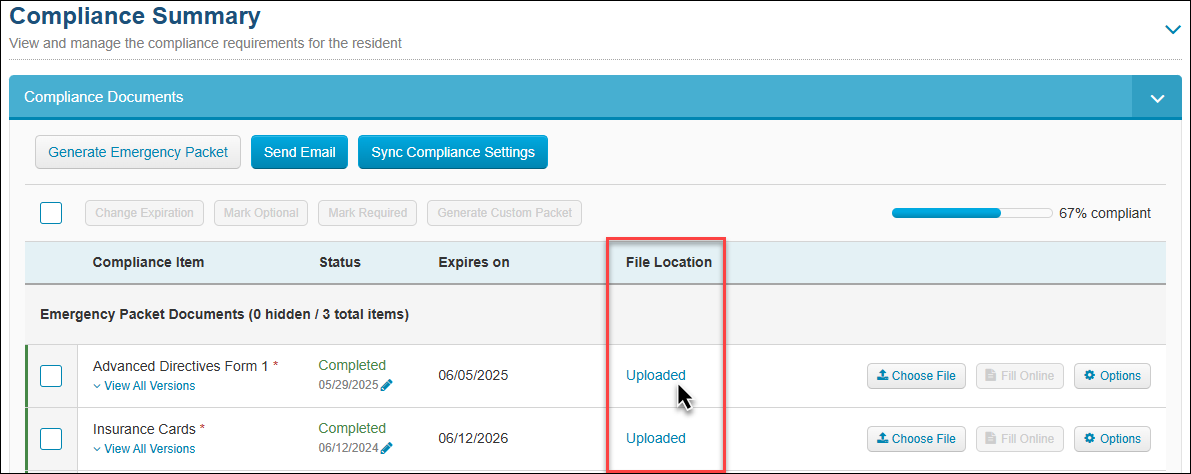The height and width of the screenshot is (474, 1191).
Task: Click the Insurance Cards item name
Action: coord(144,429)
